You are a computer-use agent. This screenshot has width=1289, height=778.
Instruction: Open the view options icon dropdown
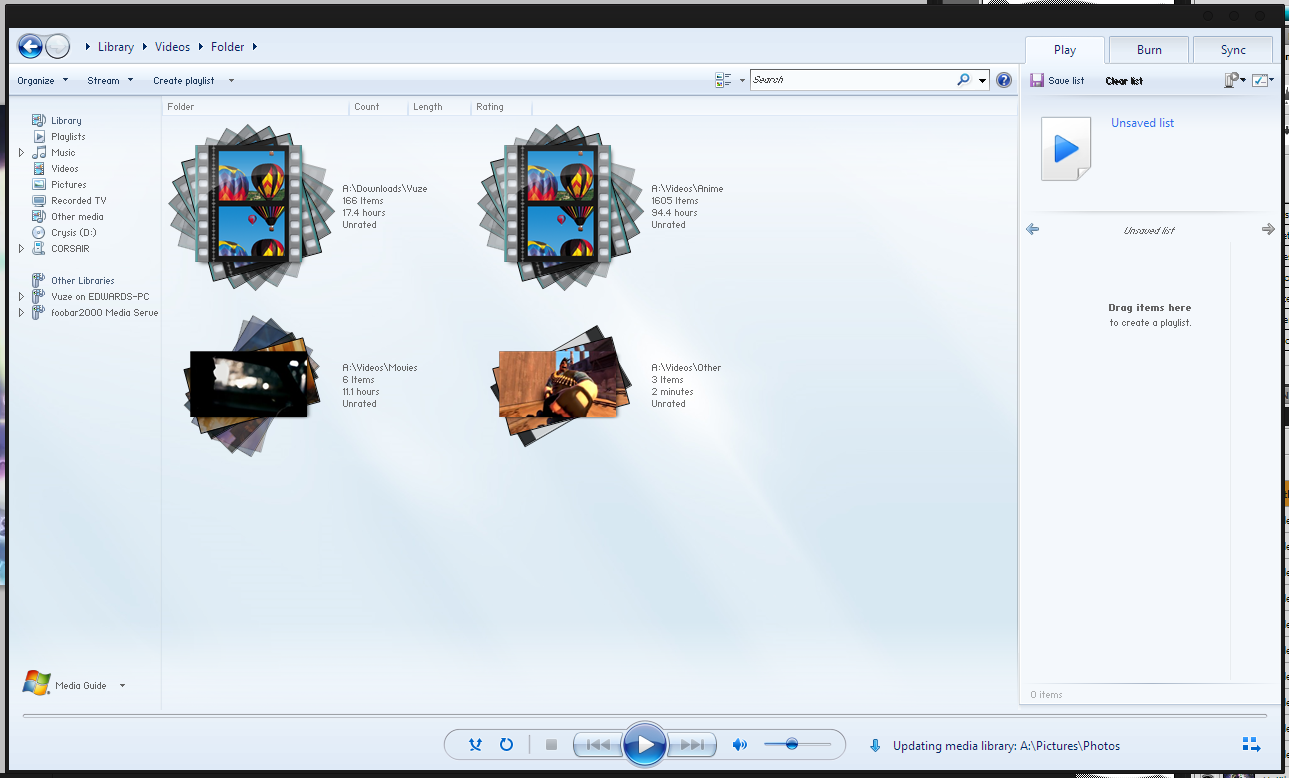pyautogui.click(x=730, y=80)
